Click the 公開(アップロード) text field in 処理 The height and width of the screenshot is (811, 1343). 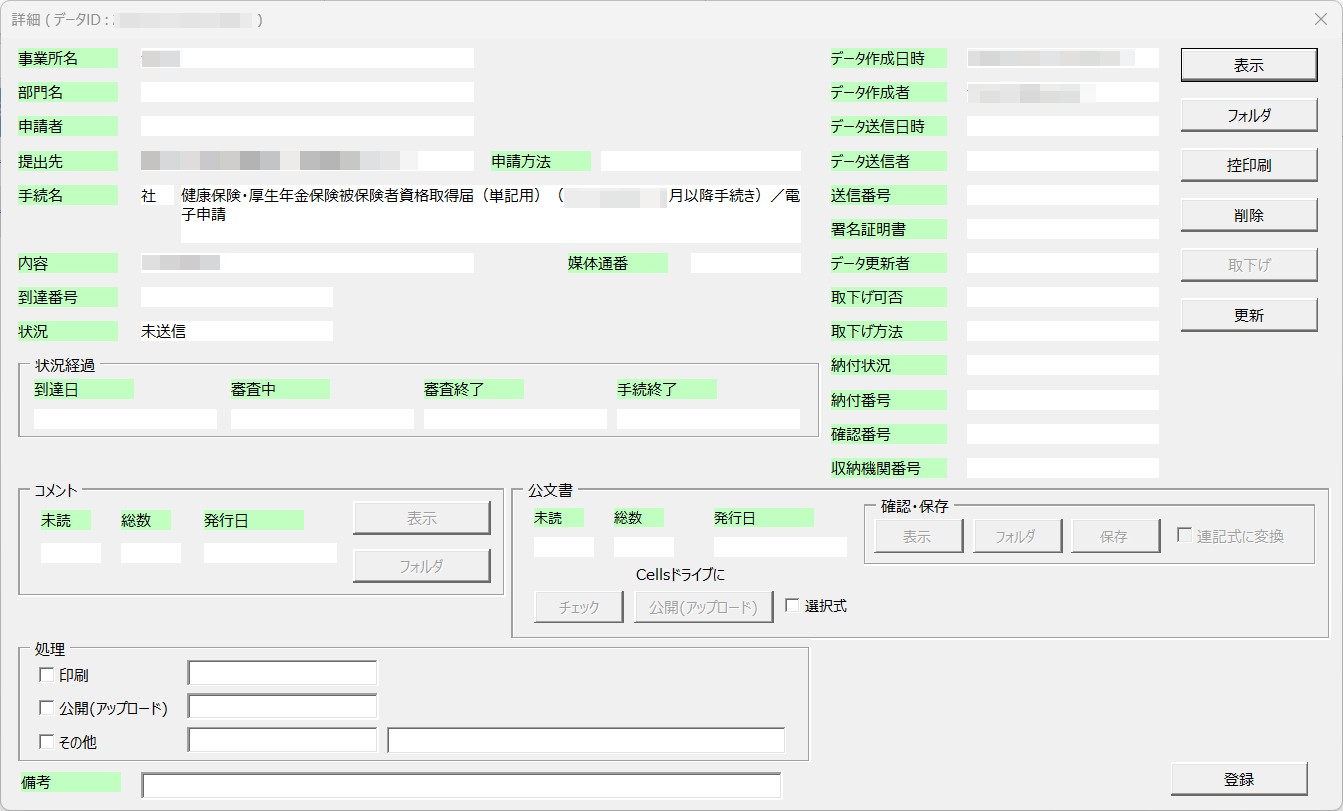(x=283, y=706)
